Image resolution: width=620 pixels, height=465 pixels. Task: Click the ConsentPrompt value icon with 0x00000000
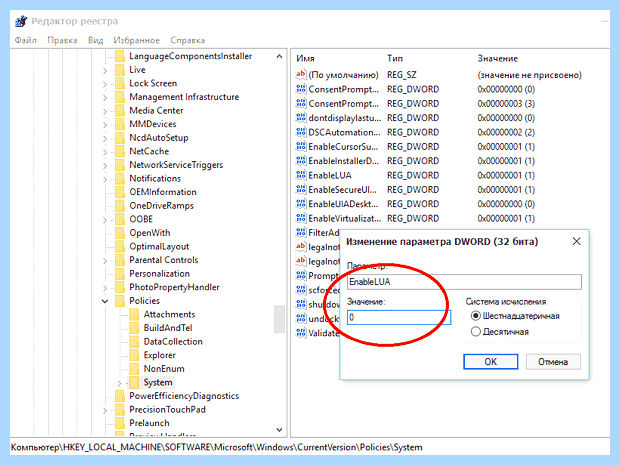(301, 89)
